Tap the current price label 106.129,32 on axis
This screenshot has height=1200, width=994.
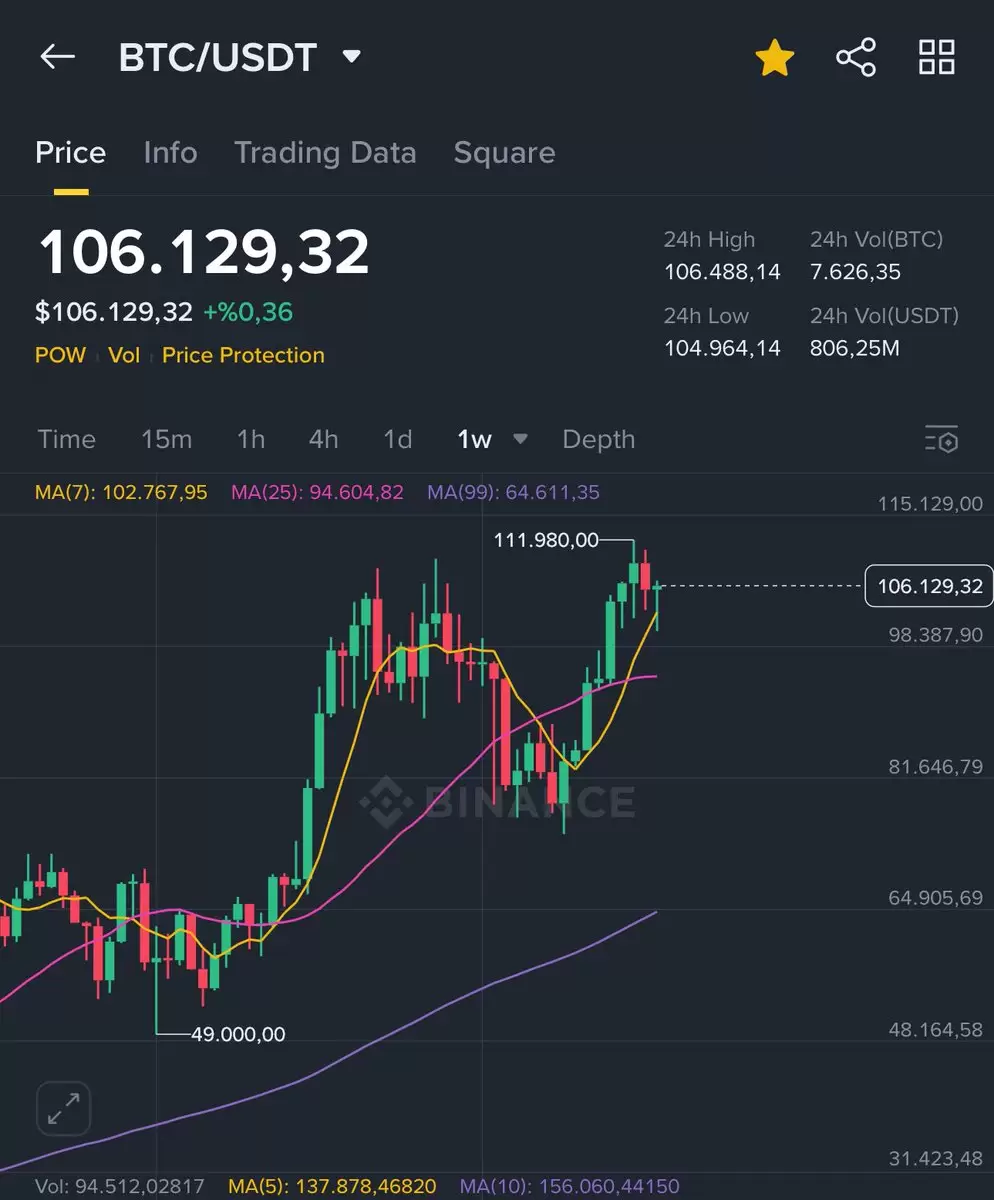(929, 586)
